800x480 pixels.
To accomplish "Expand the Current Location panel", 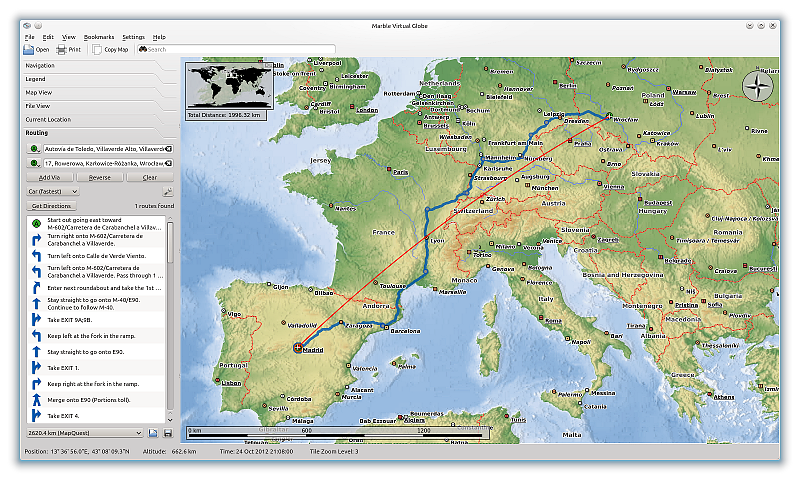I will click(x=99, y=119).
